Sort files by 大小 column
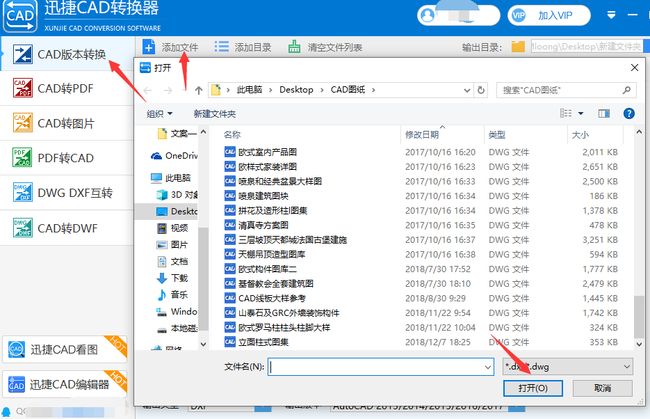 point(580,135)
